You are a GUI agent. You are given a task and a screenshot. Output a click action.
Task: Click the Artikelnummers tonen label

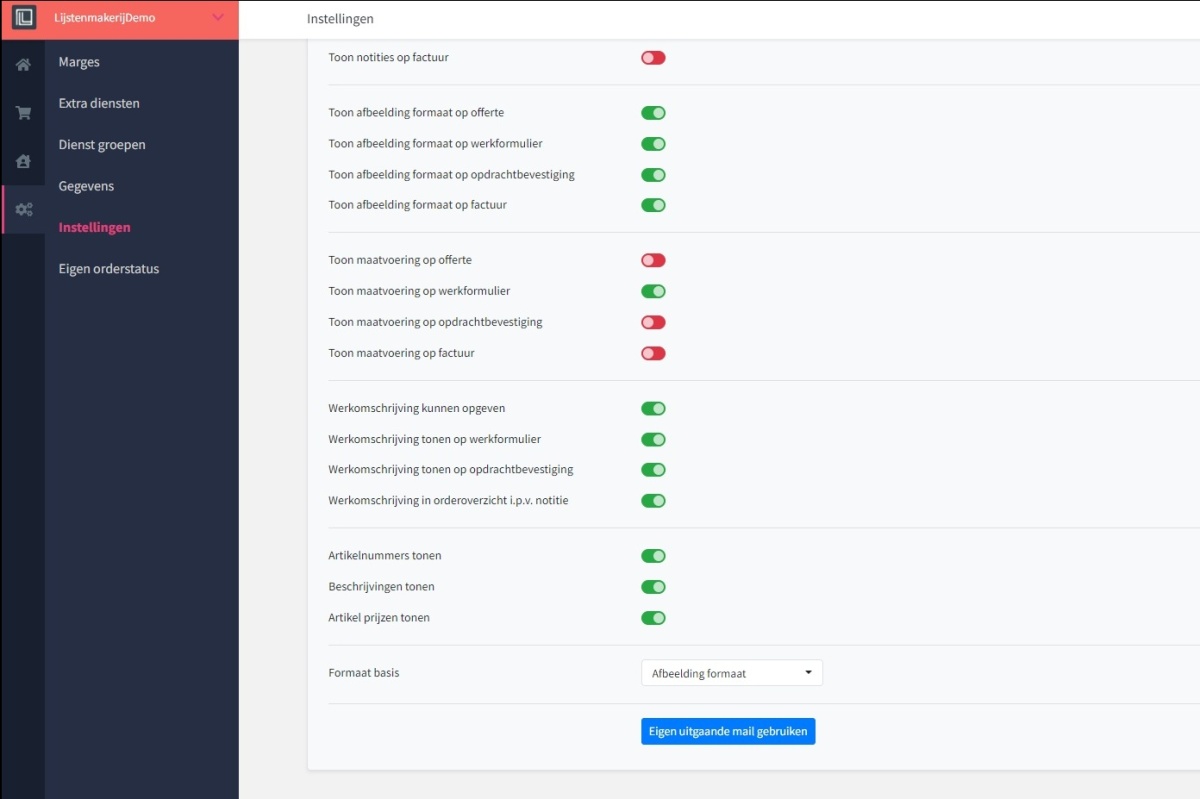385,556
